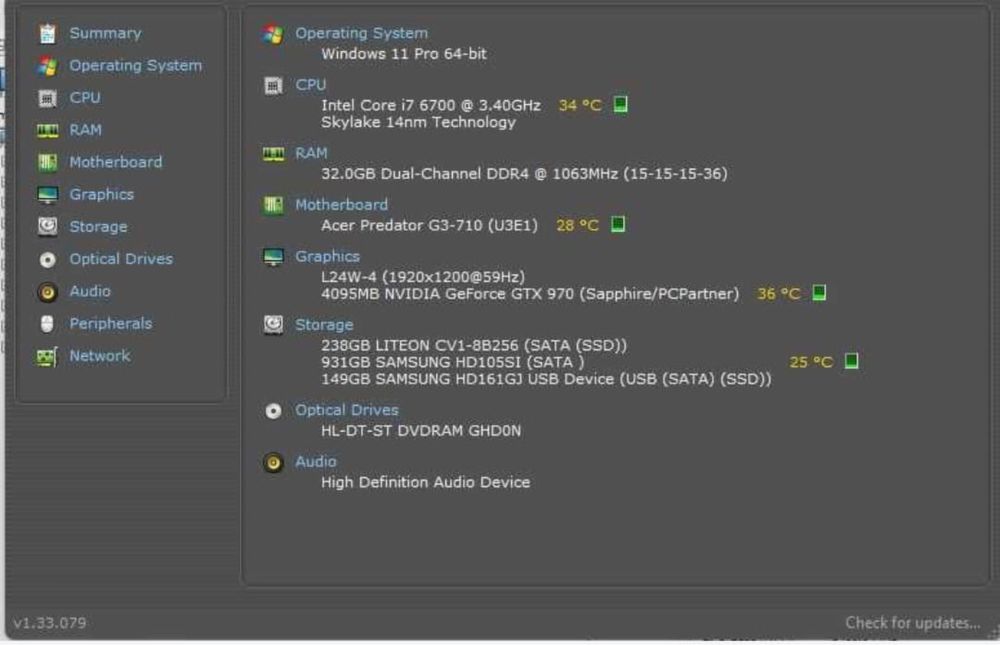Click the Graphics heading link in summary panel
The width and height of the screenshot is (1000, 645).
point(327,256)
